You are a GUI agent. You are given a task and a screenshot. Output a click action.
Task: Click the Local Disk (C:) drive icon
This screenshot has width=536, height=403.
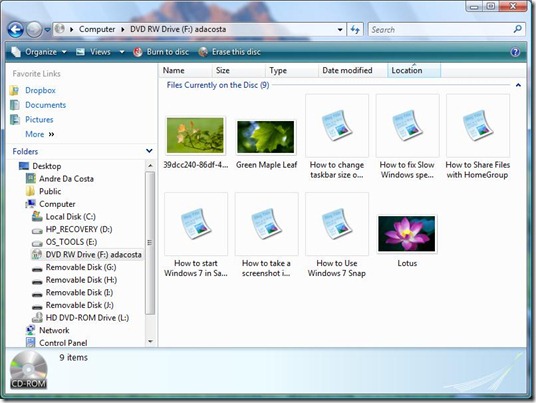pyautogui.click(x=37, y=216)
